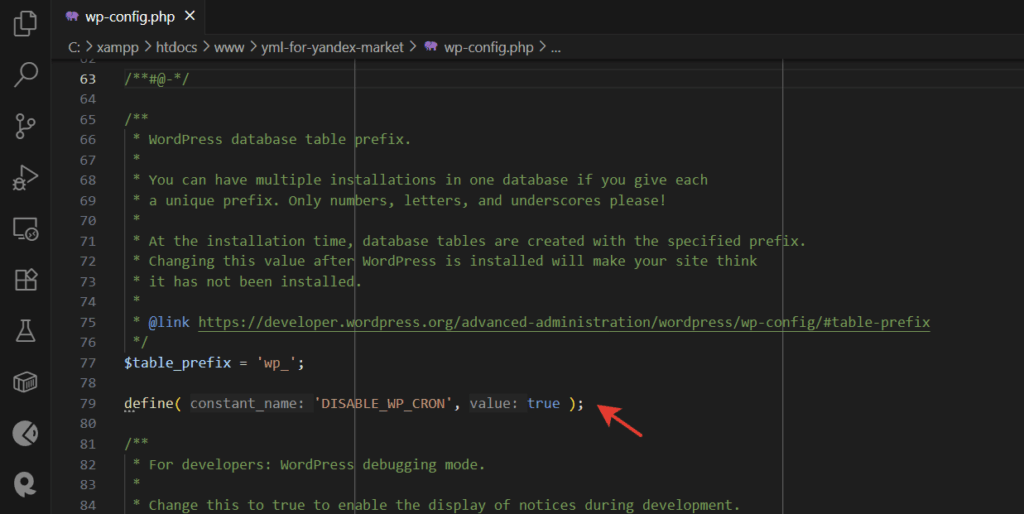
Task: Open the Explorer view in activity bar
Action: coord(26,23)
